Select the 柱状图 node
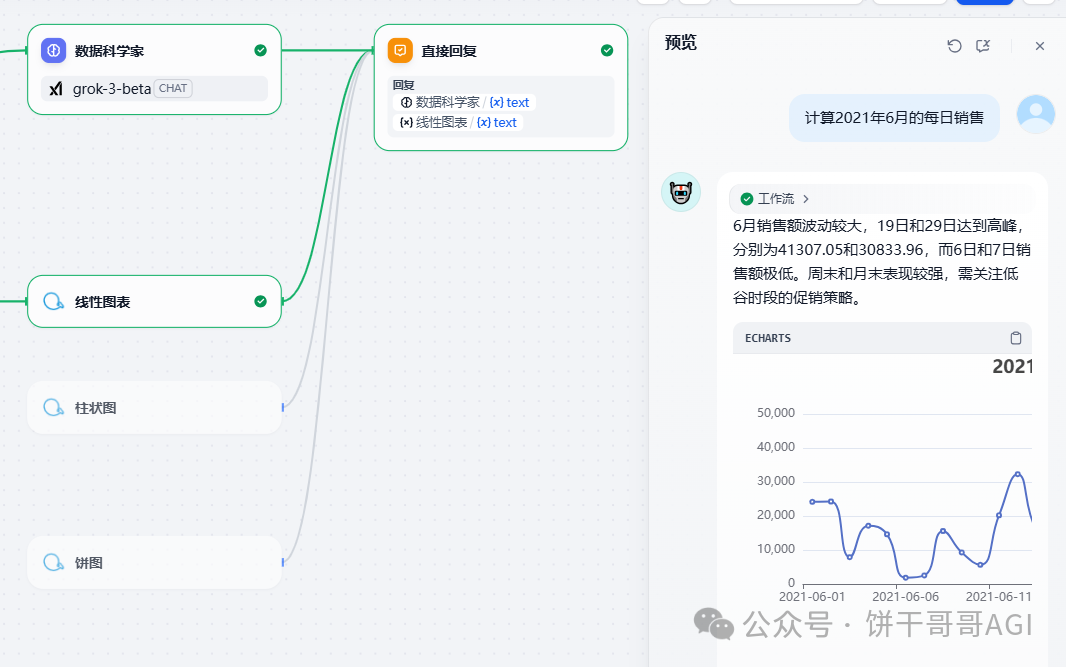Screen dimensions: 1066x667 pos(154,407)
